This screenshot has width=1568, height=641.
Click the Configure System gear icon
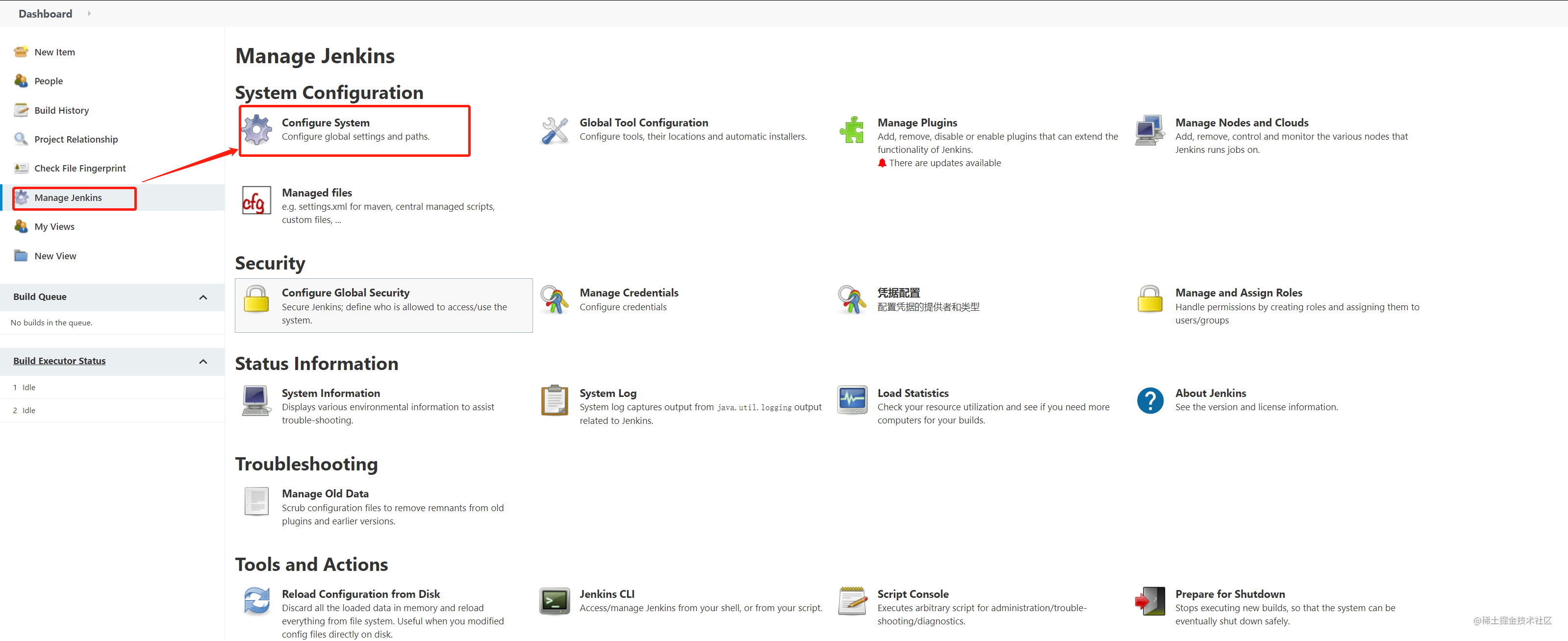257,129
